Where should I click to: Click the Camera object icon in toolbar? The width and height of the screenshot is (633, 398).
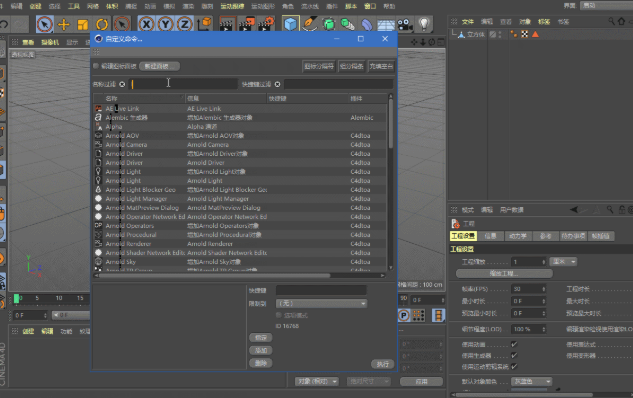coord(405,25)
